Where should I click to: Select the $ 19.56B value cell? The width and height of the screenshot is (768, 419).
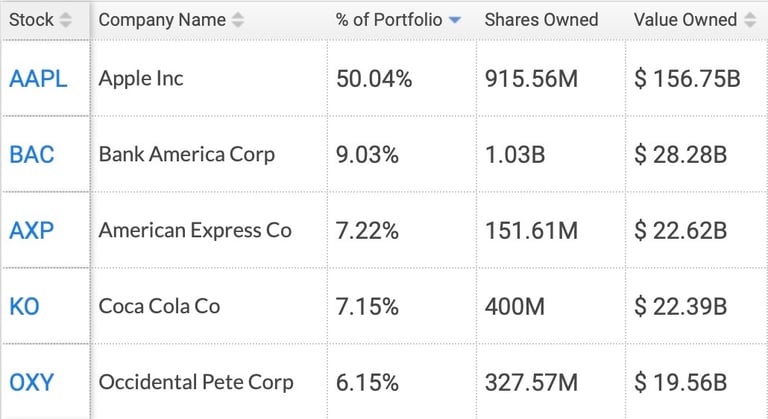click(680, 382)
